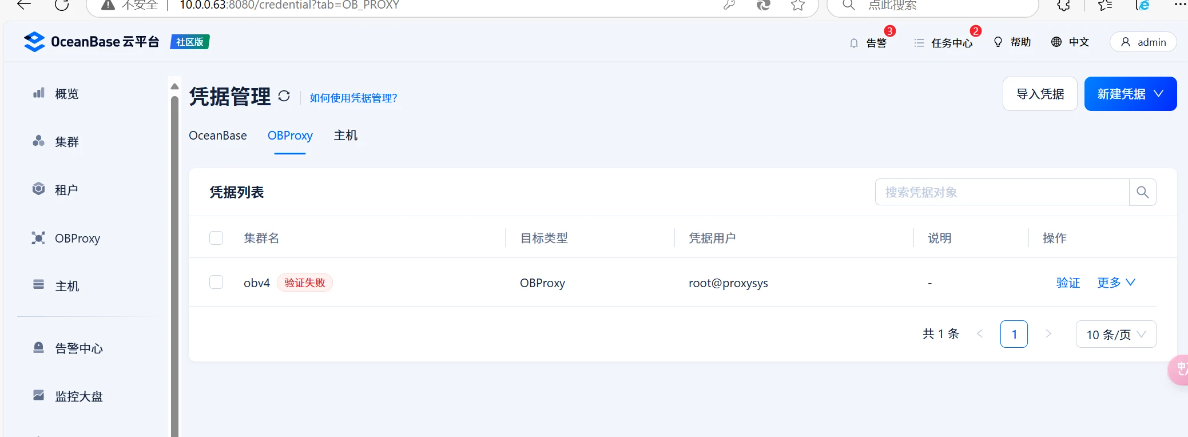Open the 如何使用凭据管理? help link
The height and width of the screenshot is (437, 1188).
pyautogui.click(x=353, y=98)
